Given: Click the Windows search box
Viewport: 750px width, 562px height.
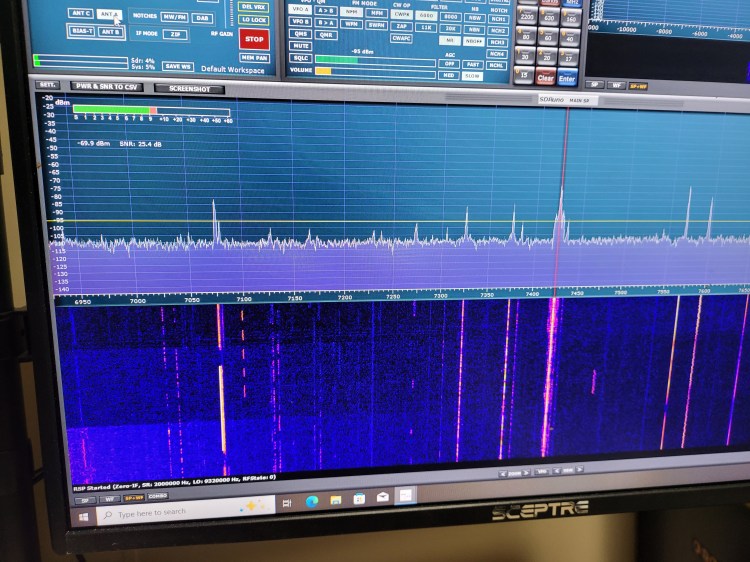Looking at the screenshot, I should (x=170, y=512).
